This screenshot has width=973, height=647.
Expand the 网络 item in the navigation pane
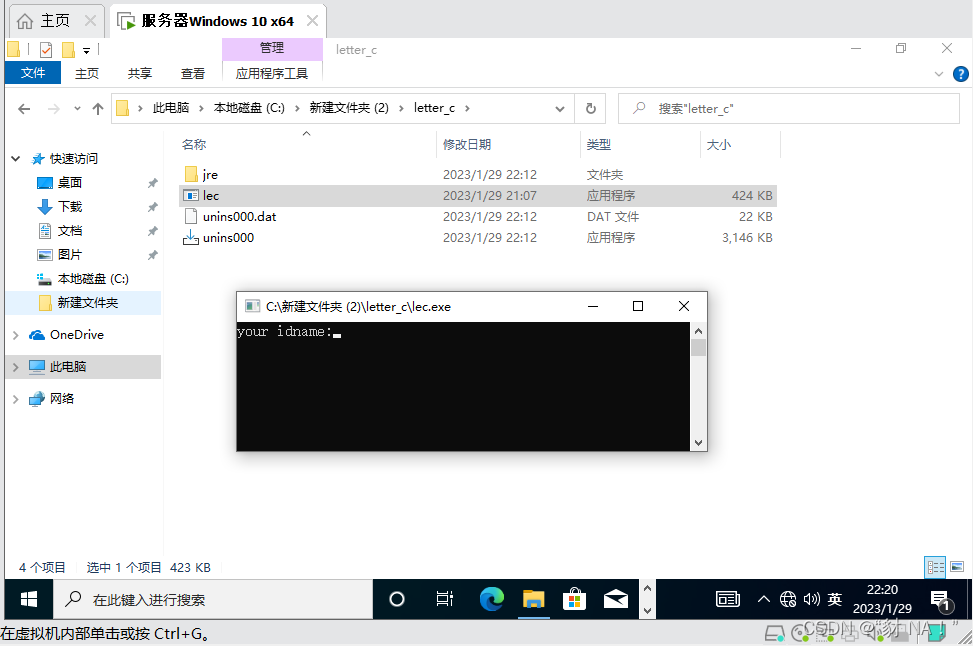[16, 398]
